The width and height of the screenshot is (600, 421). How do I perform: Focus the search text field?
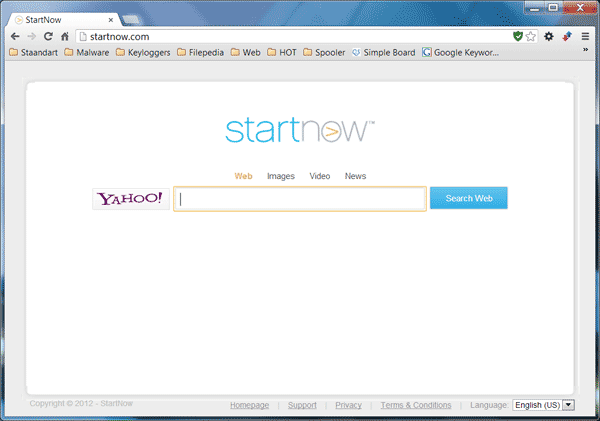[300, 199]
